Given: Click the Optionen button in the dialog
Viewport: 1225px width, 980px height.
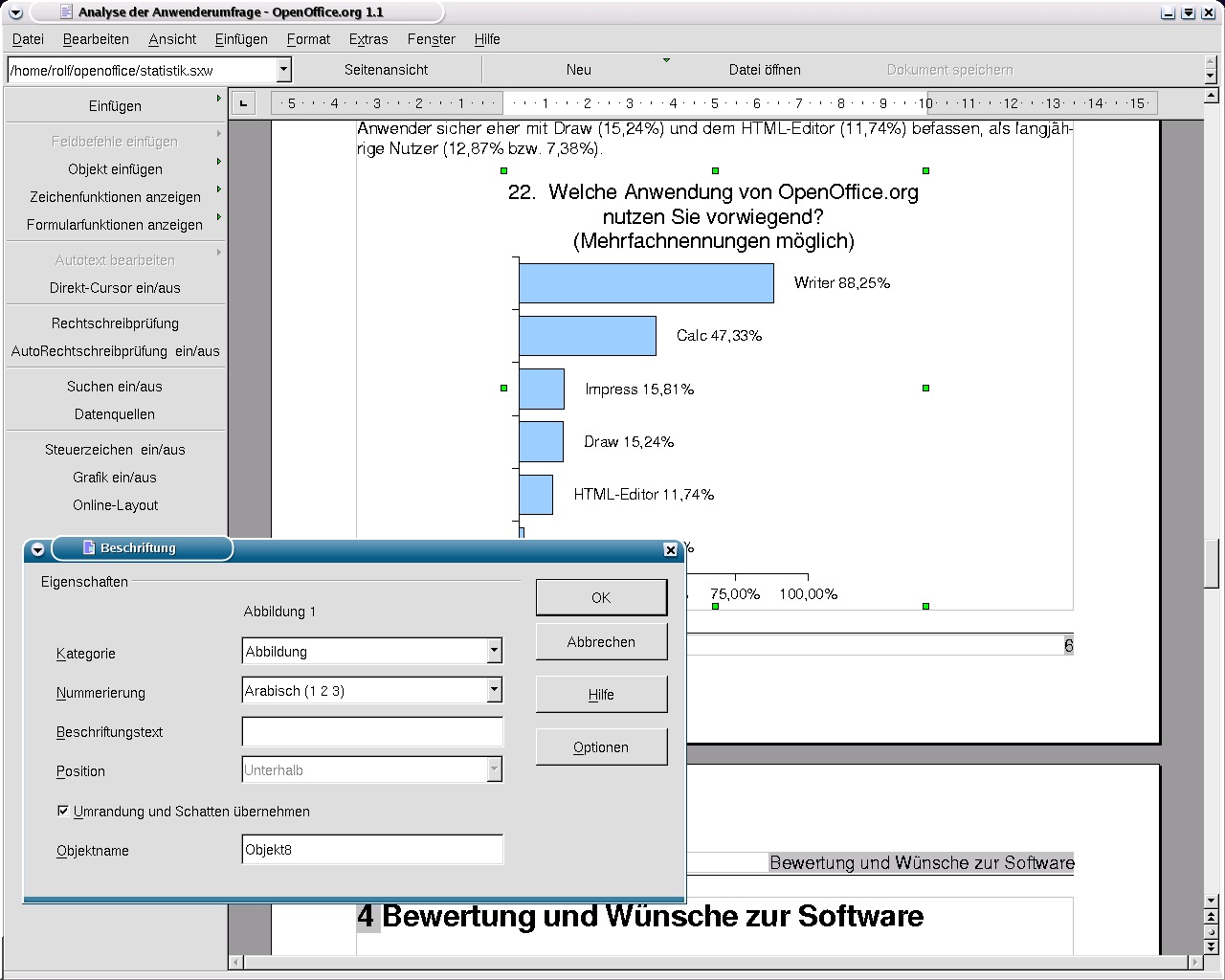Looking at the screenshot, I should coord(601,747).
